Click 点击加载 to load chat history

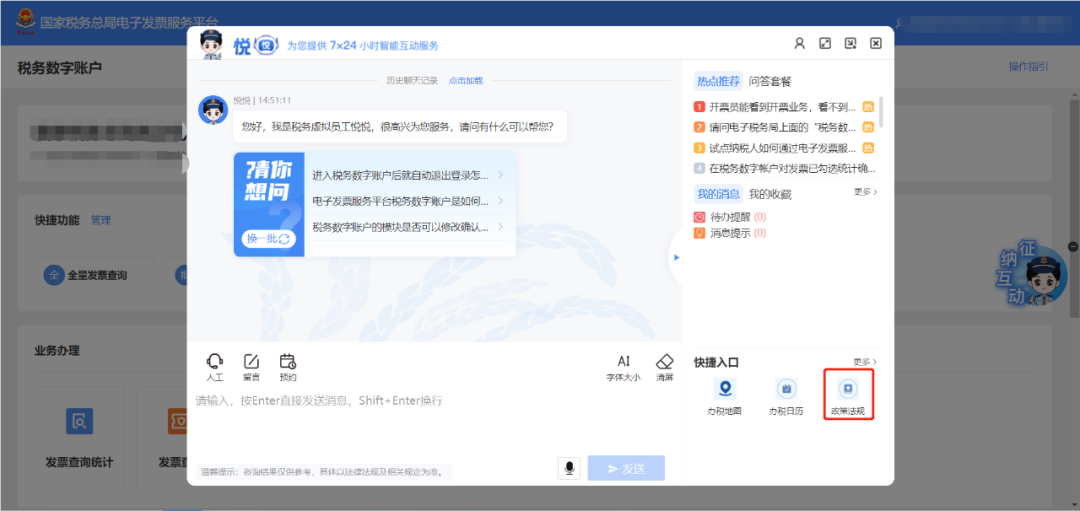click(x=465, y=80)
